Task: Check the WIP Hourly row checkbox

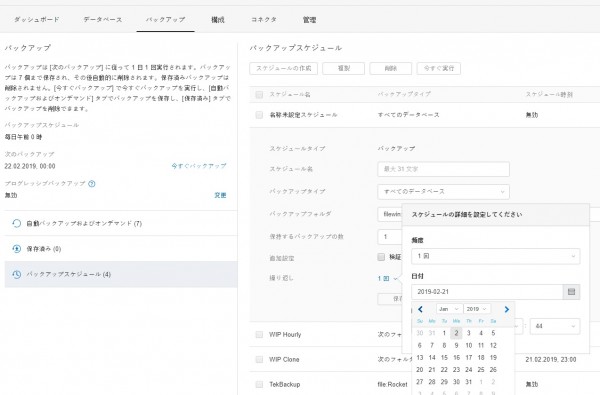Action: 259,335
